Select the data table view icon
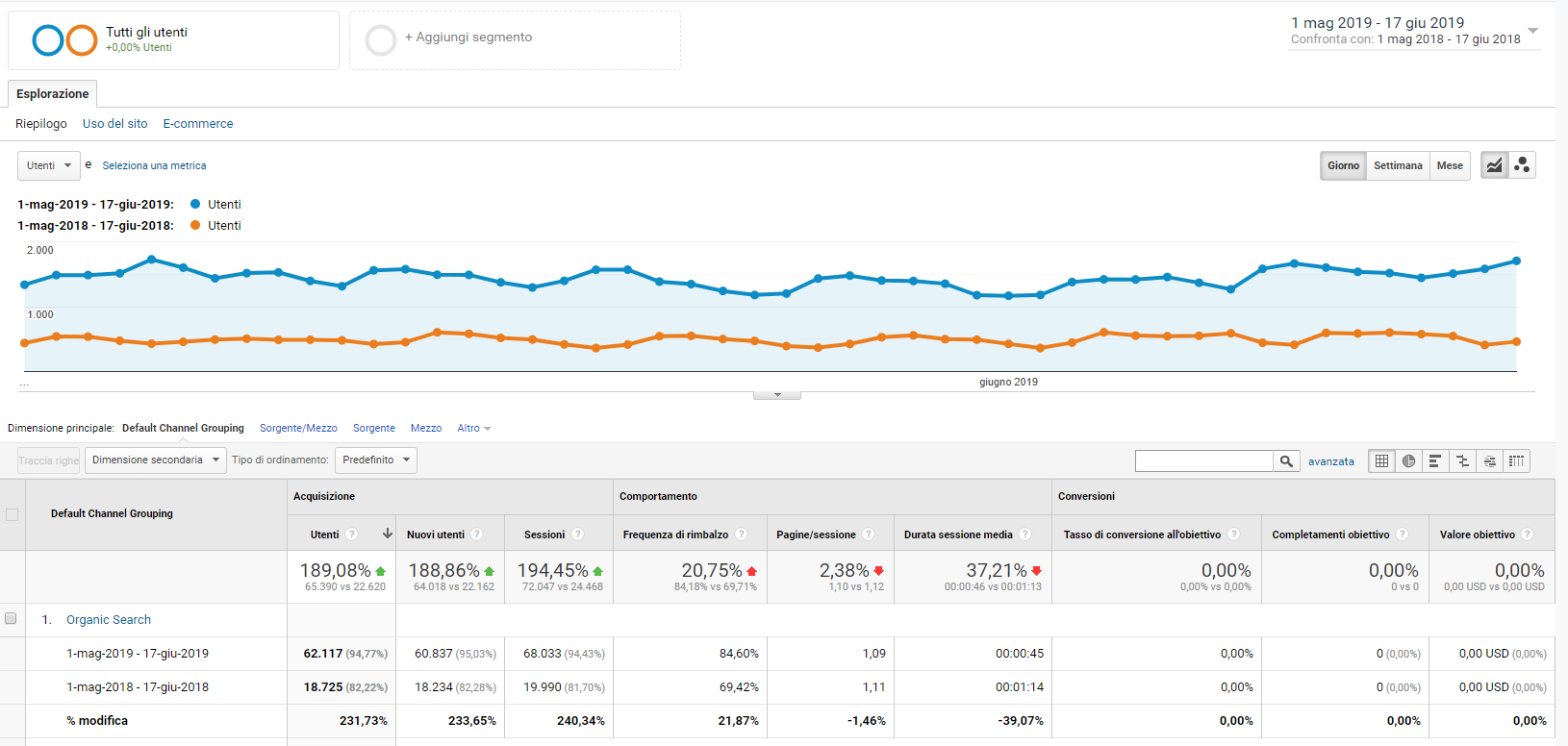Viewport: 1568px width, 746px height. [1381, 461]
